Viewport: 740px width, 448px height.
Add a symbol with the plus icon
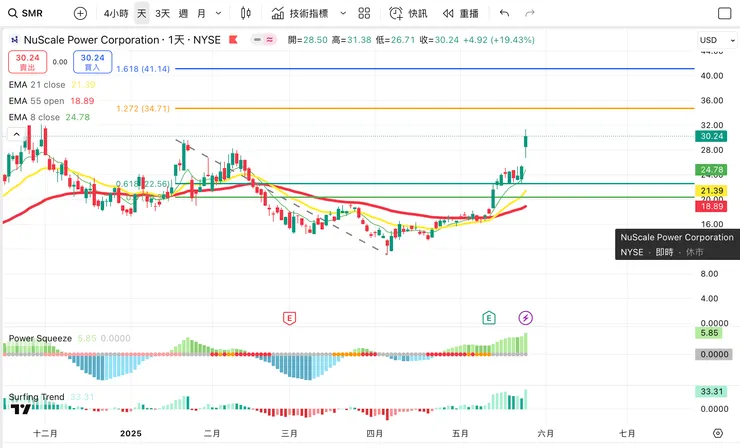(80, 13)
